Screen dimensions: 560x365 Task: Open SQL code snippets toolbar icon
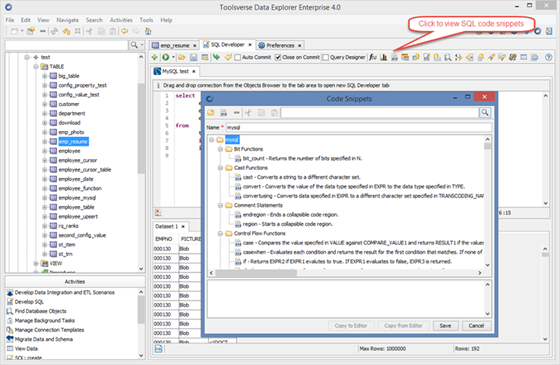coord(394,57)
